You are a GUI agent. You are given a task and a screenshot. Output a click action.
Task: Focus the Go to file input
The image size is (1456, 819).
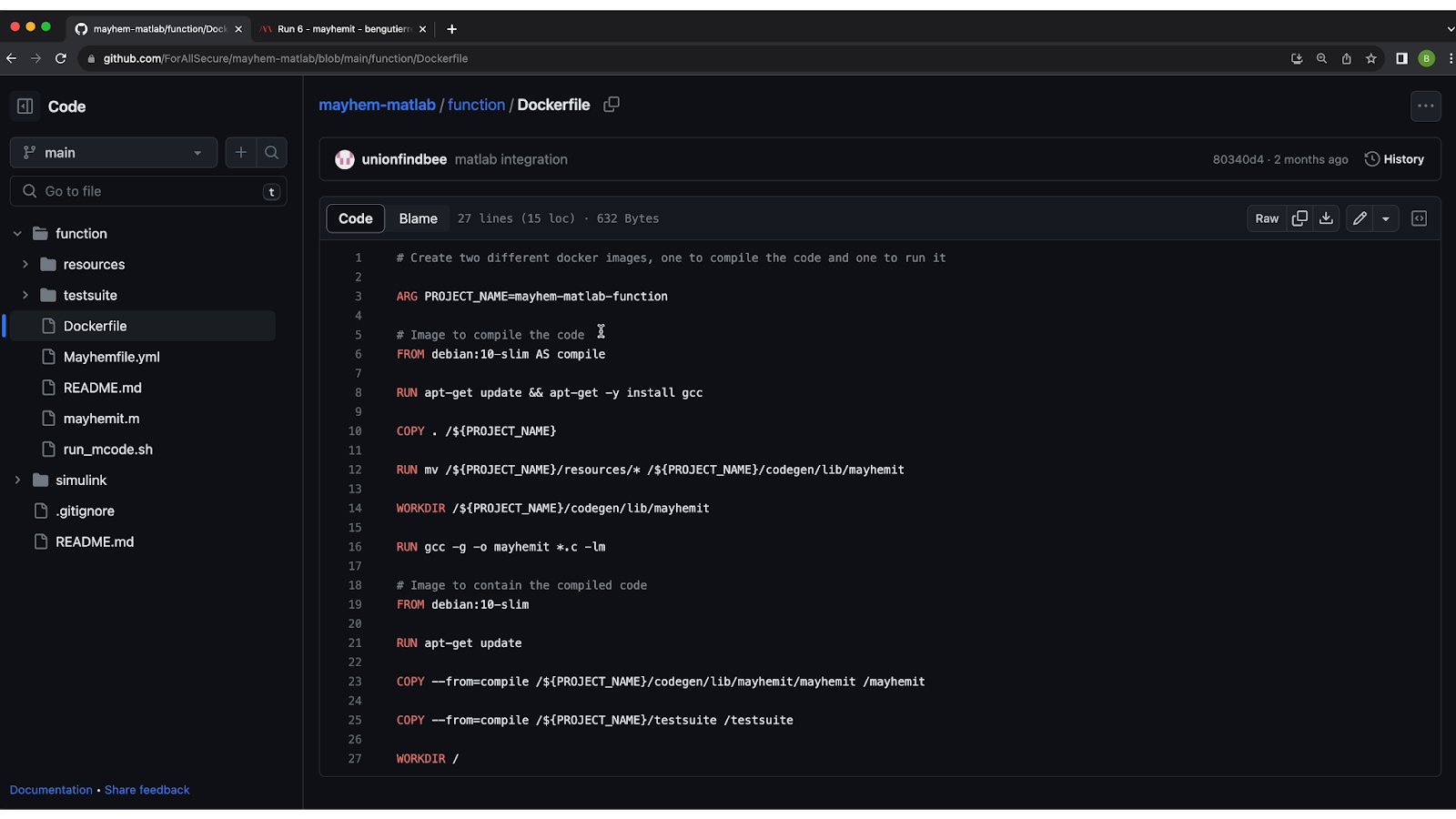[x=148, y=191]
